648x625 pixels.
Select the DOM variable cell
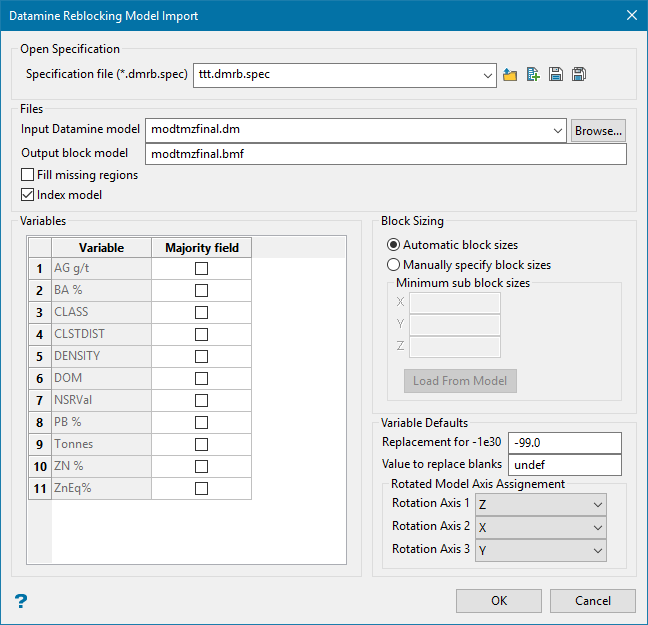point(101,379)
